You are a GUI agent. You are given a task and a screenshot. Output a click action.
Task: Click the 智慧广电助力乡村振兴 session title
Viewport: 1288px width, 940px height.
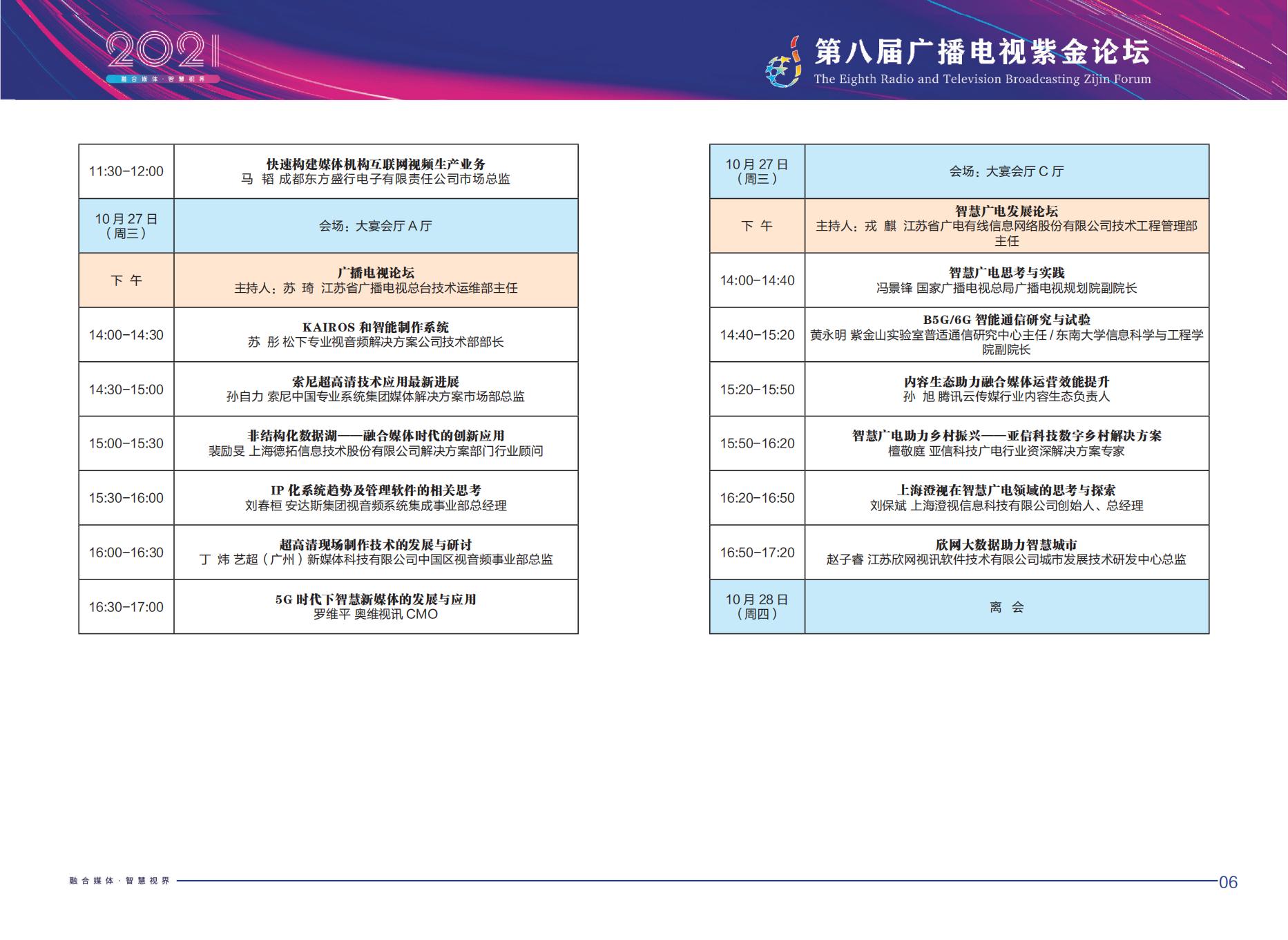point(1007,436)
